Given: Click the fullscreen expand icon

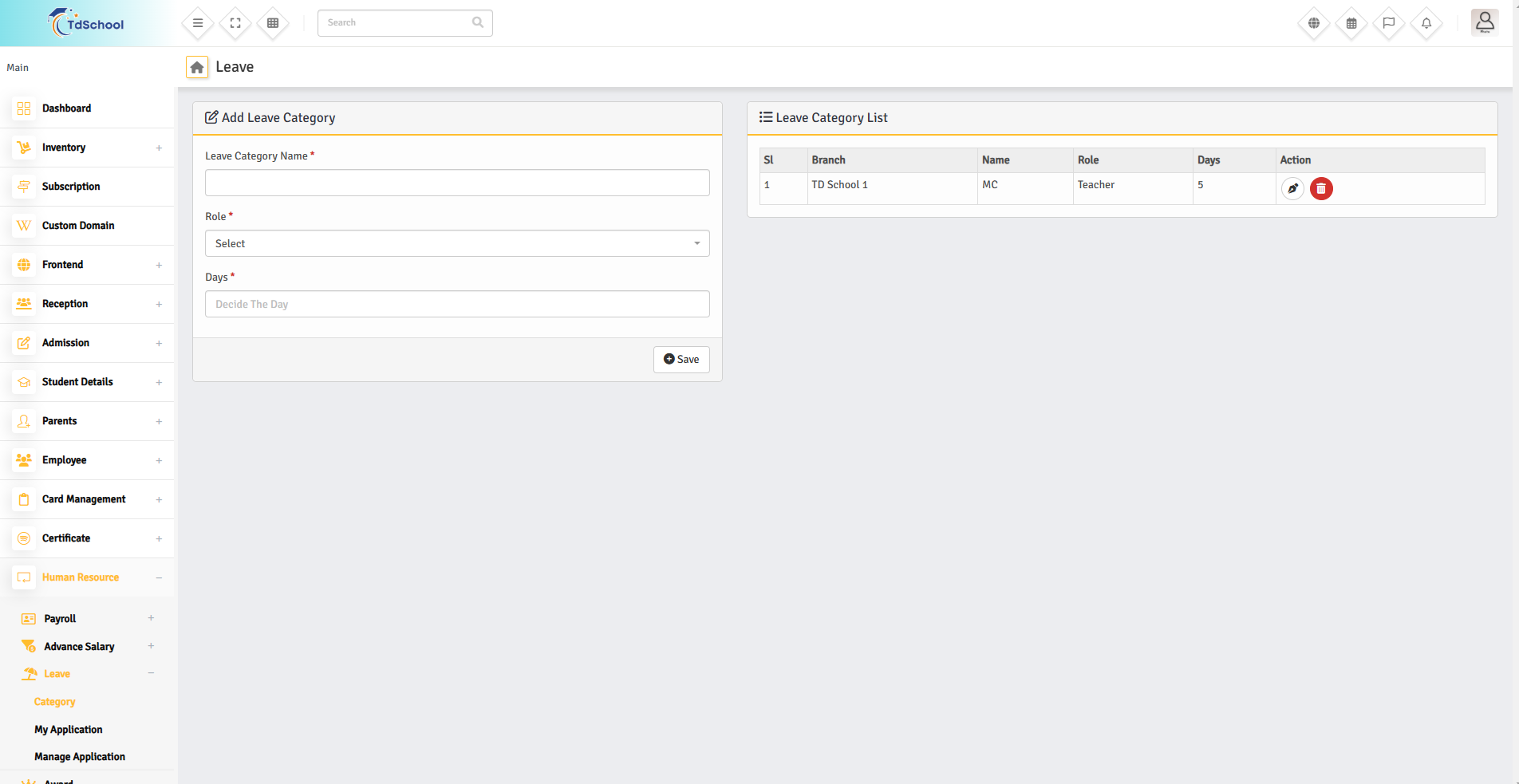Looking at the screenshot, I should pyautogui.click(x=235, y=23).
